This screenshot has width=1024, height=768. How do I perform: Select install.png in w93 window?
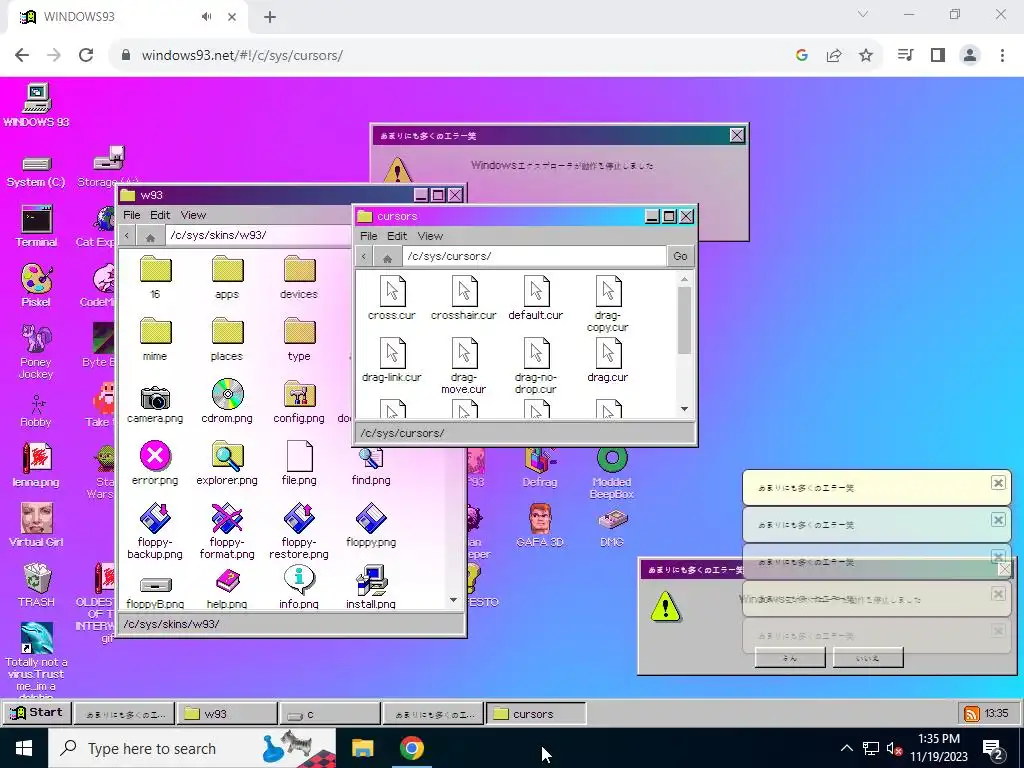[x=371, y=586]
